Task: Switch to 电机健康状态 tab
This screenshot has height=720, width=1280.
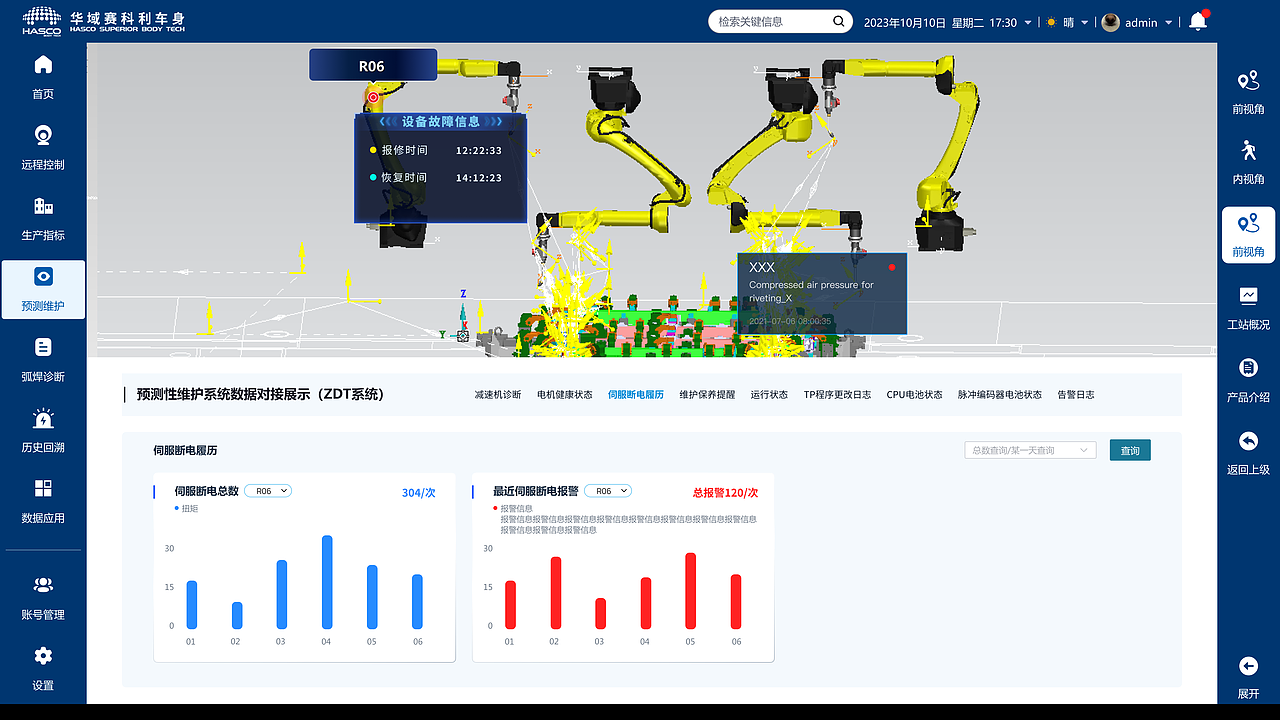Action: [565, 395]
